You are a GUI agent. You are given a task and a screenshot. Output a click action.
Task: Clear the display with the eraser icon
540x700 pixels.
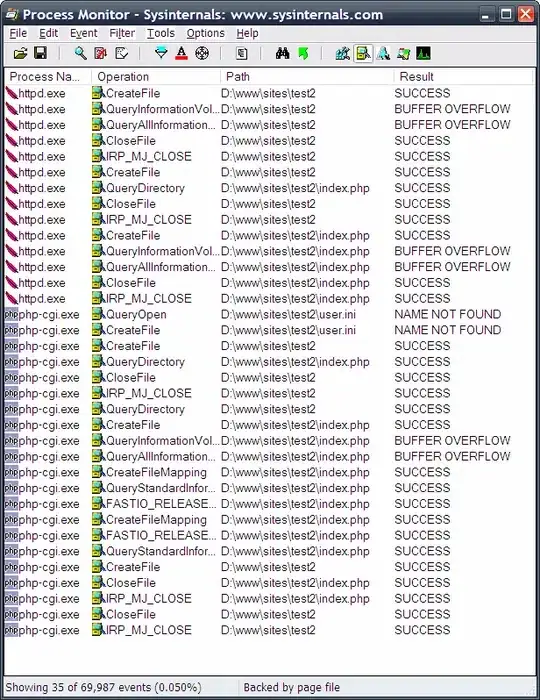[121, 54]
